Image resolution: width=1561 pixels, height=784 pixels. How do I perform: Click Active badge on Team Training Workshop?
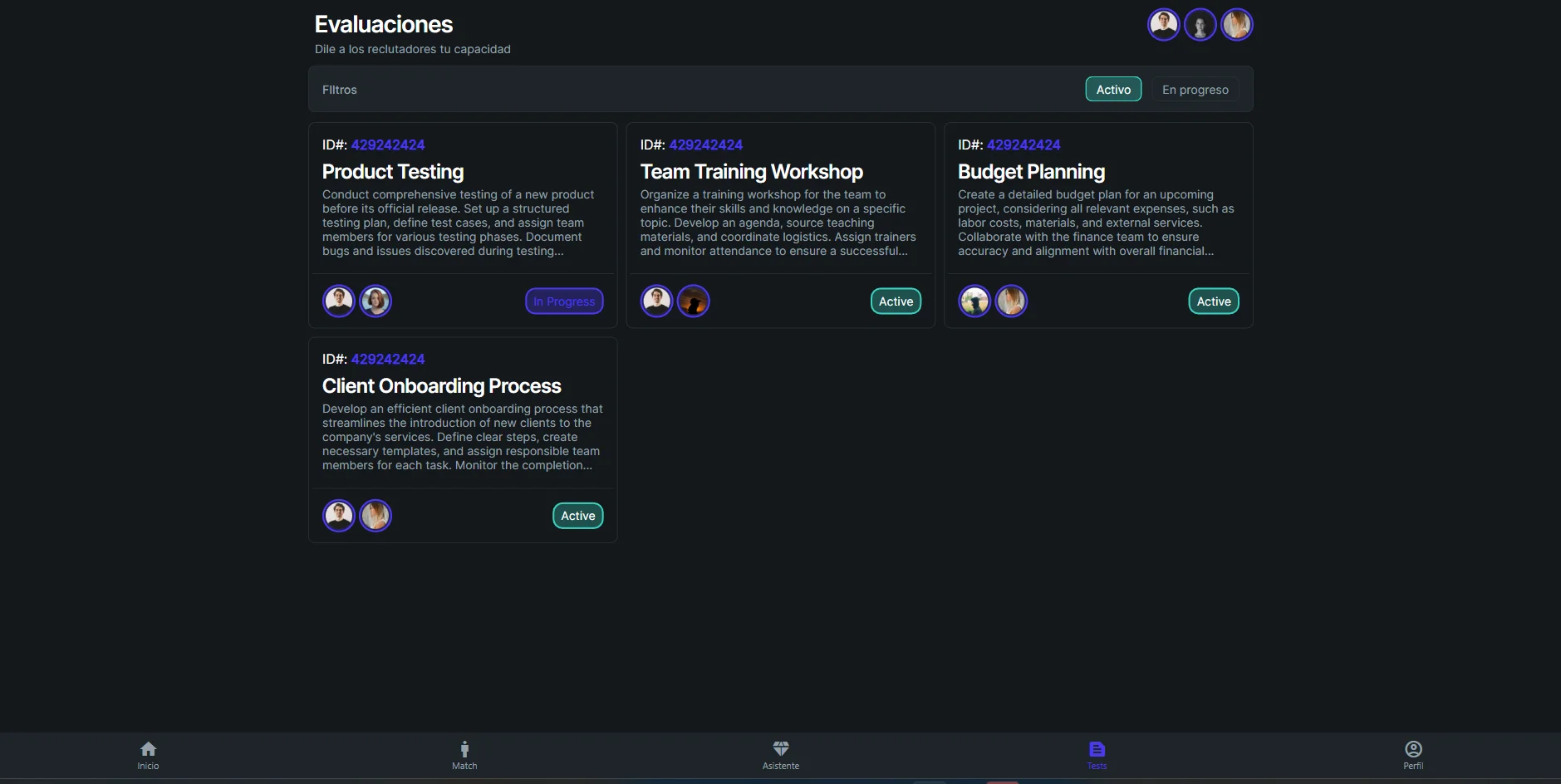tap(896, 301)
